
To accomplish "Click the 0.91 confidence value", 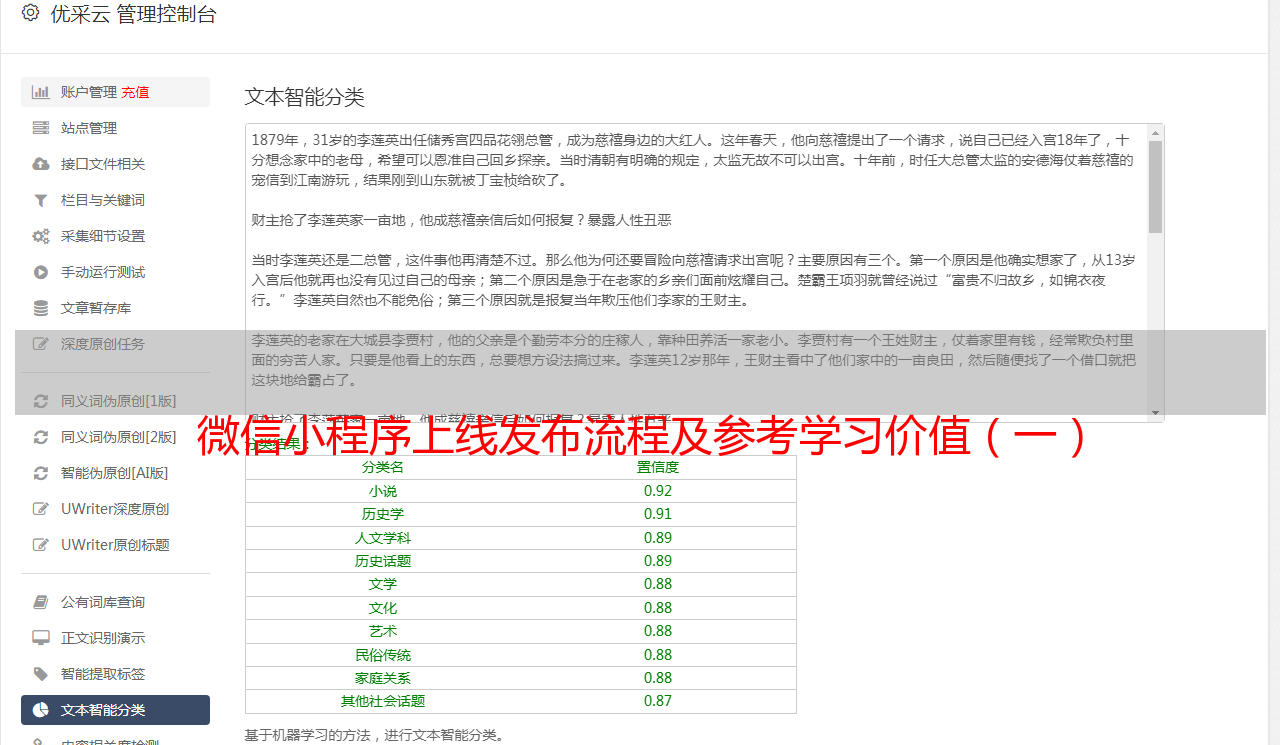I will tap(658, 514).
